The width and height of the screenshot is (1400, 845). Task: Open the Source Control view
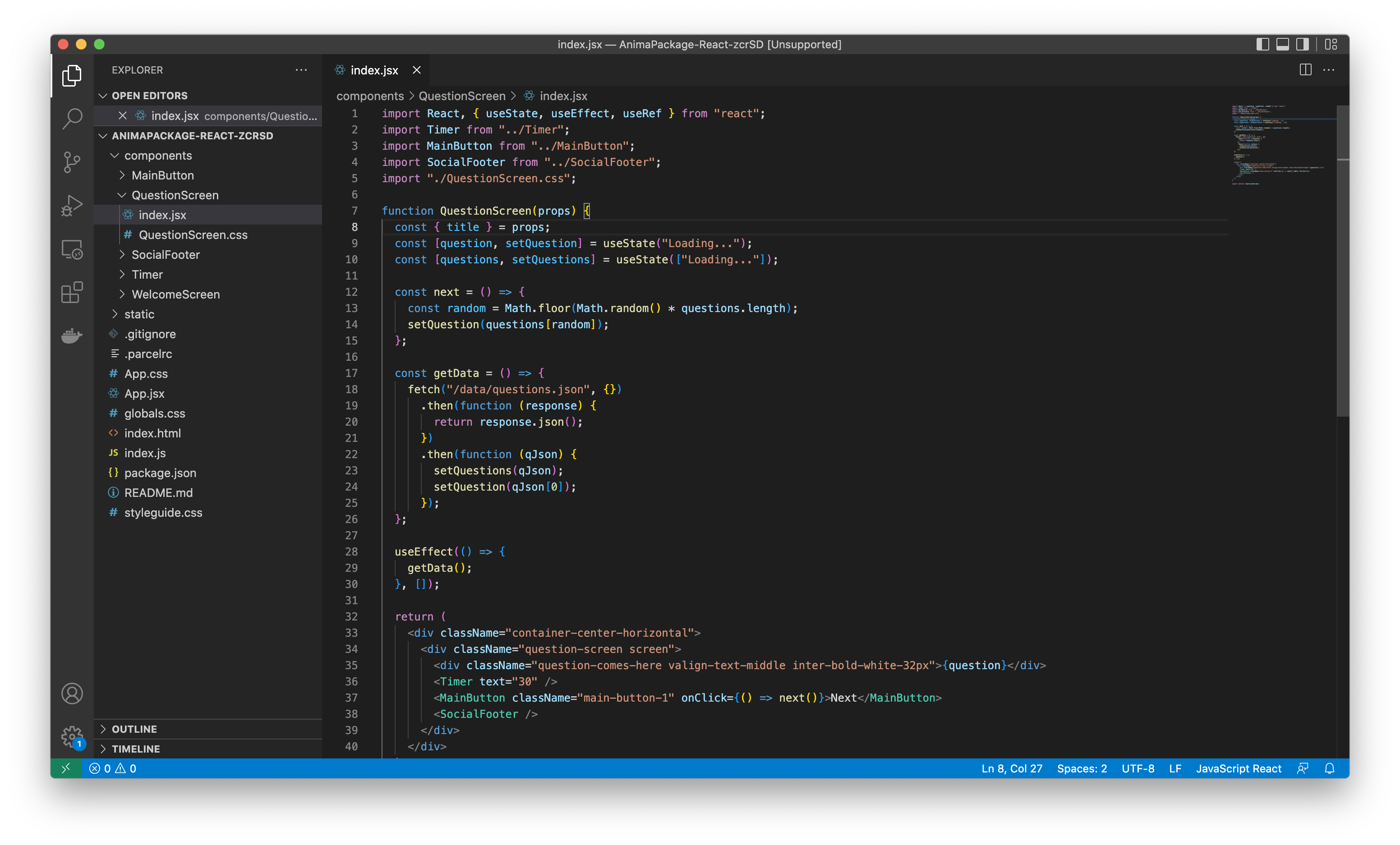click(x=72, y=162)
